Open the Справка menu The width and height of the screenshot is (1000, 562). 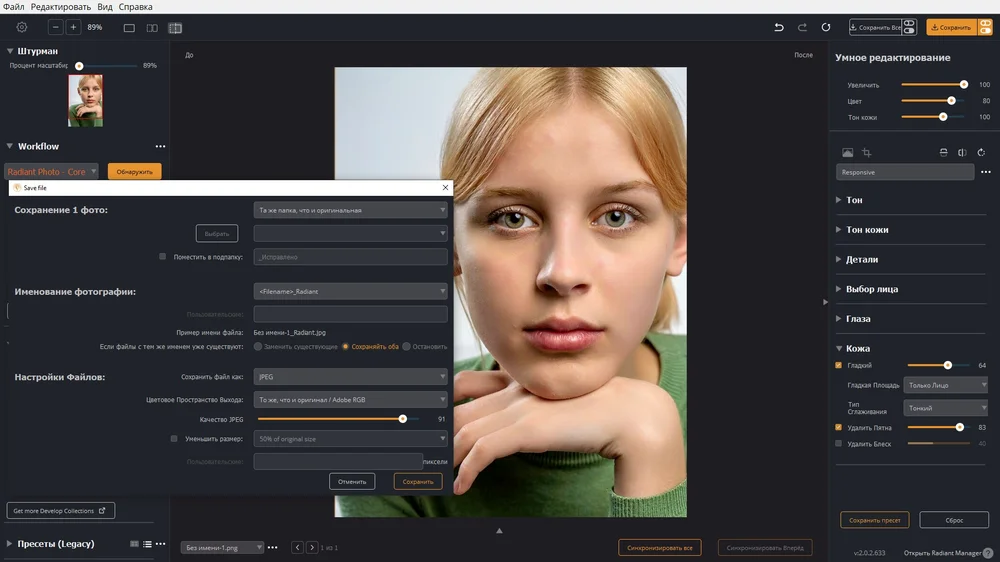click(135, 6)
